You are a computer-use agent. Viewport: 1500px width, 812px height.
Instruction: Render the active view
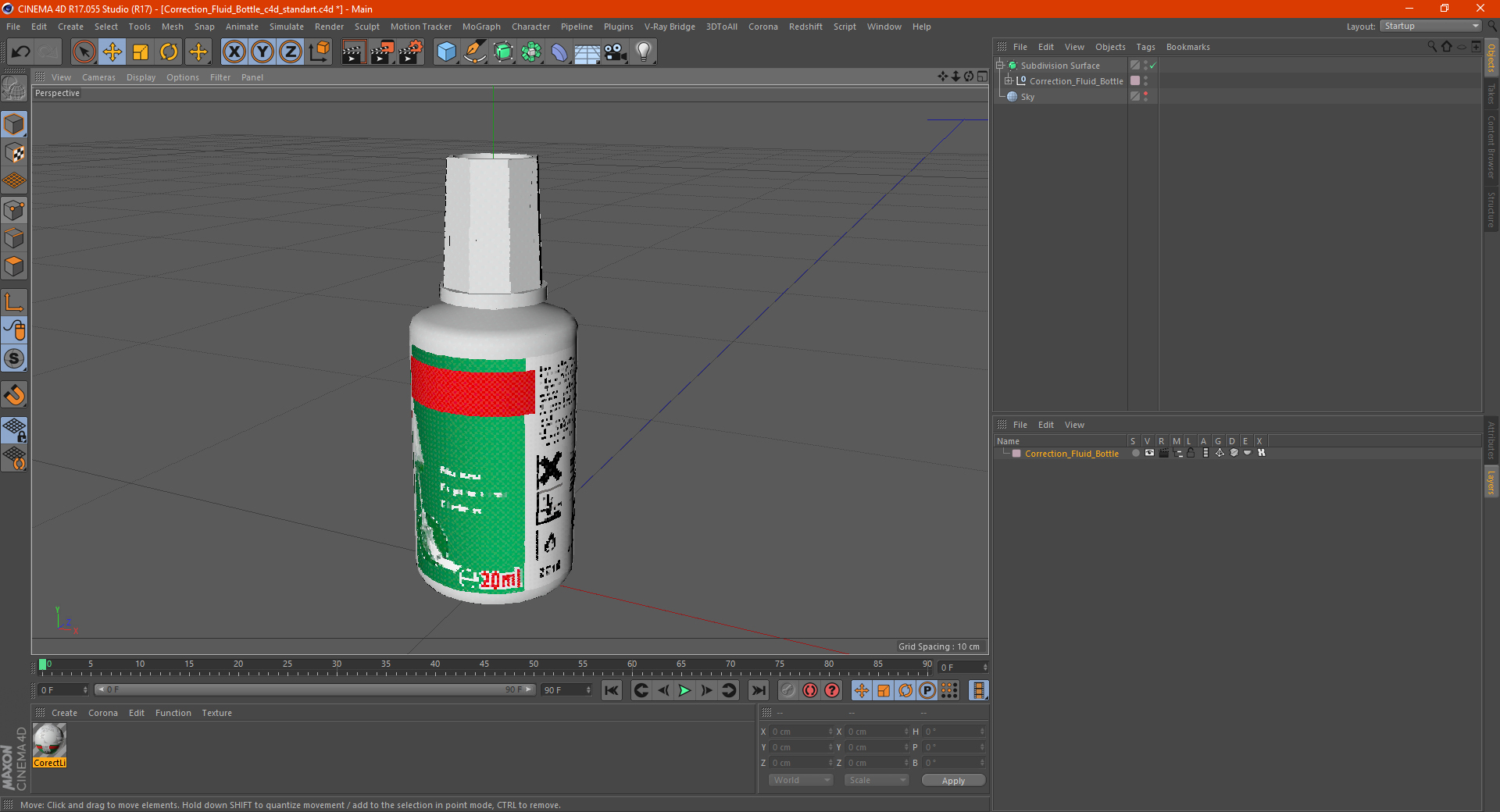(x=353, y=52)
